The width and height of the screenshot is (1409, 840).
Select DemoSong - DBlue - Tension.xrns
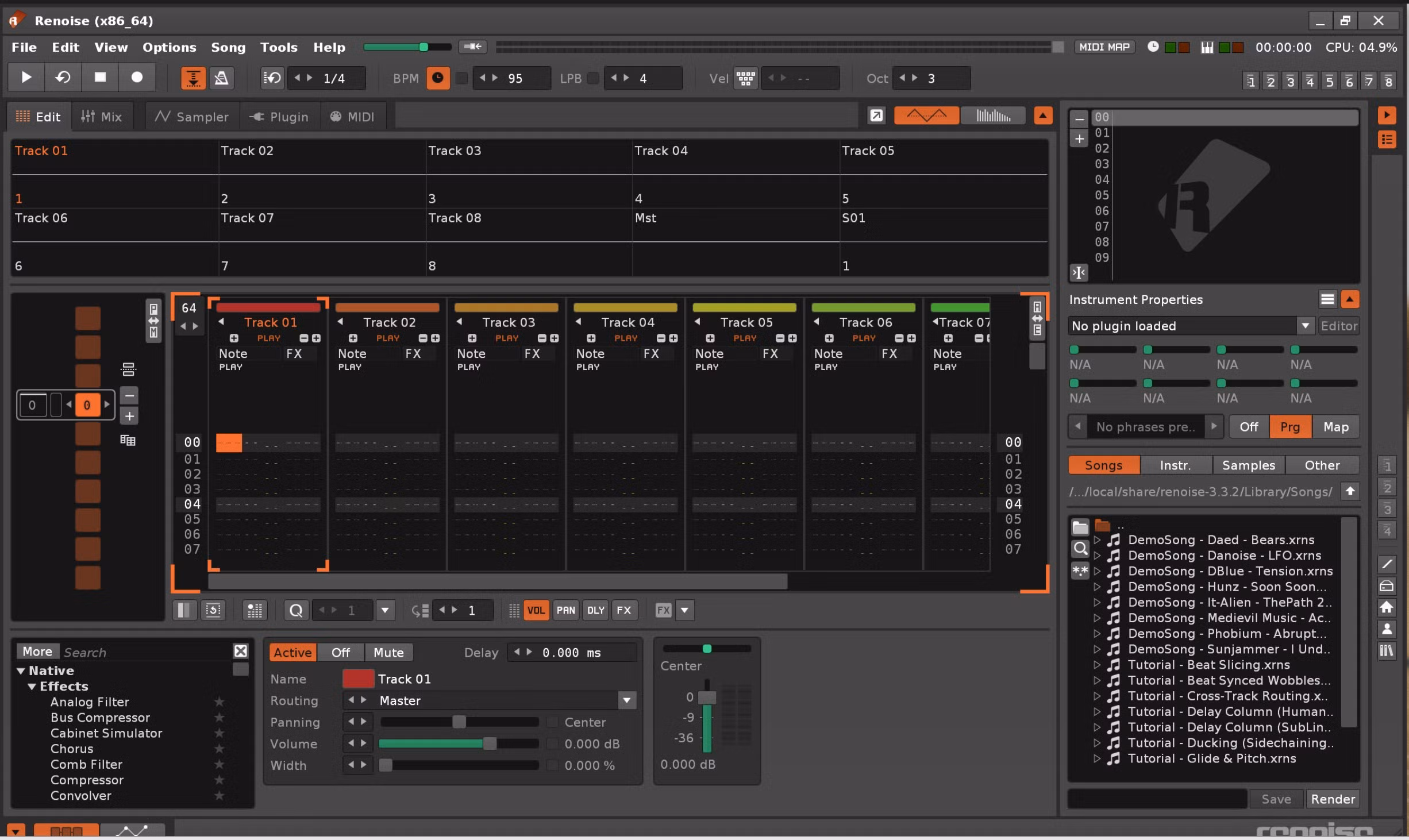(1230, 571)
